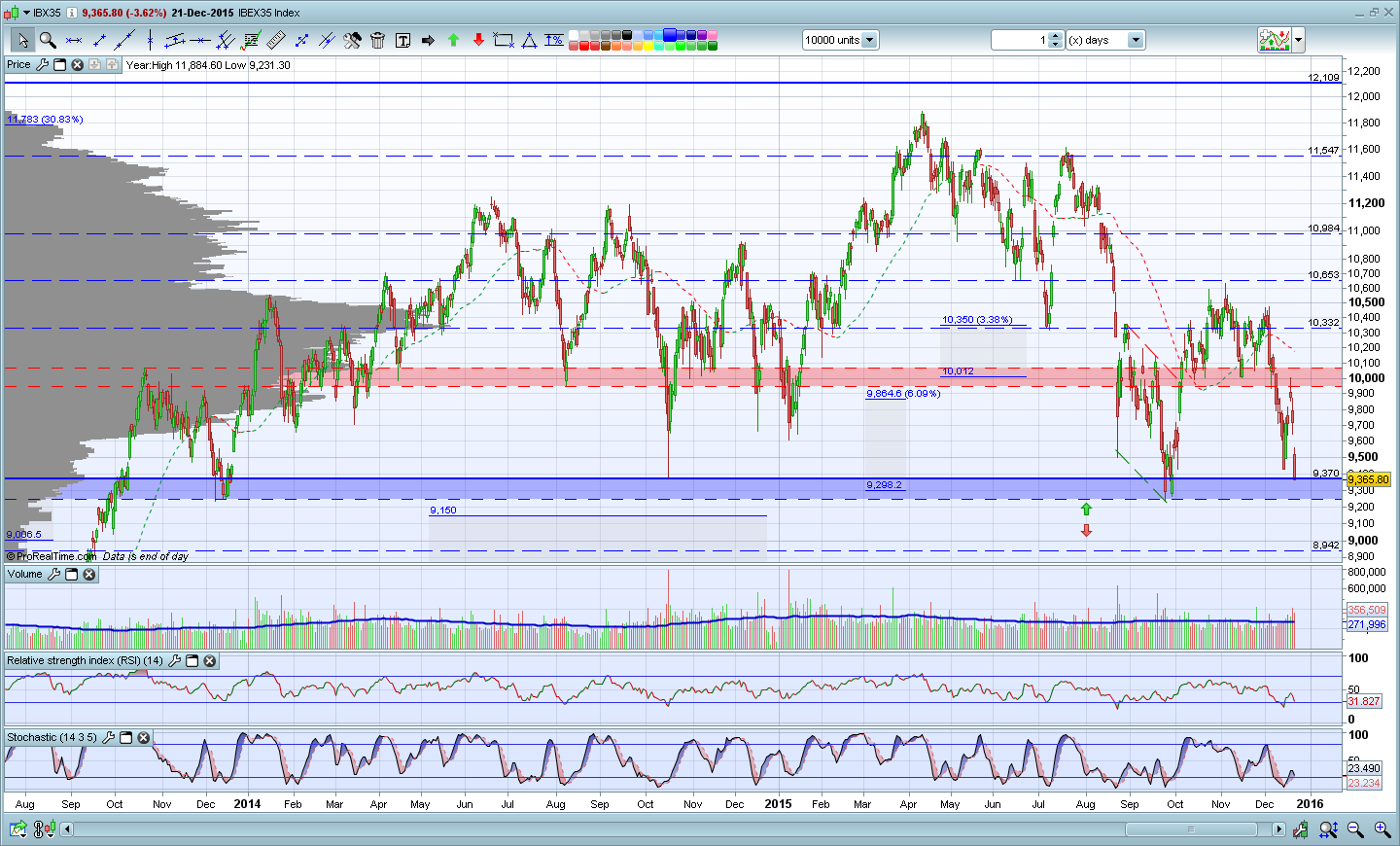Pick the red down arrow marker tool
The height and width of the screenshot is (846, 1400).
click(478, 40)
